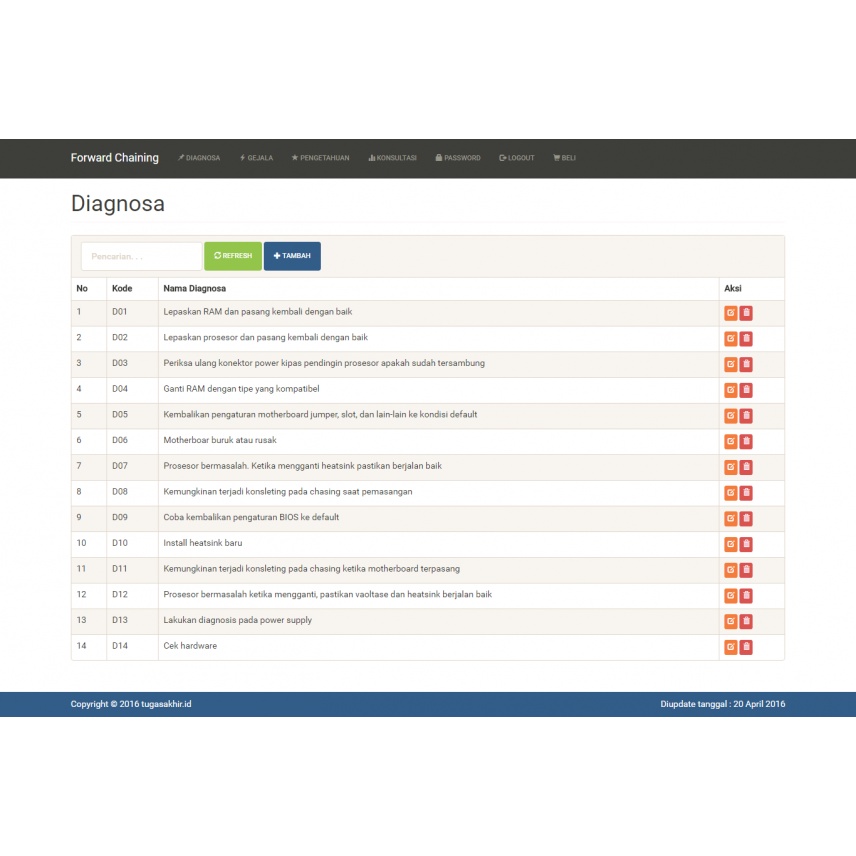Delete the D12 diagnosis entry
The height and width of the screenshot is (856, 856).
pos(746,596)
